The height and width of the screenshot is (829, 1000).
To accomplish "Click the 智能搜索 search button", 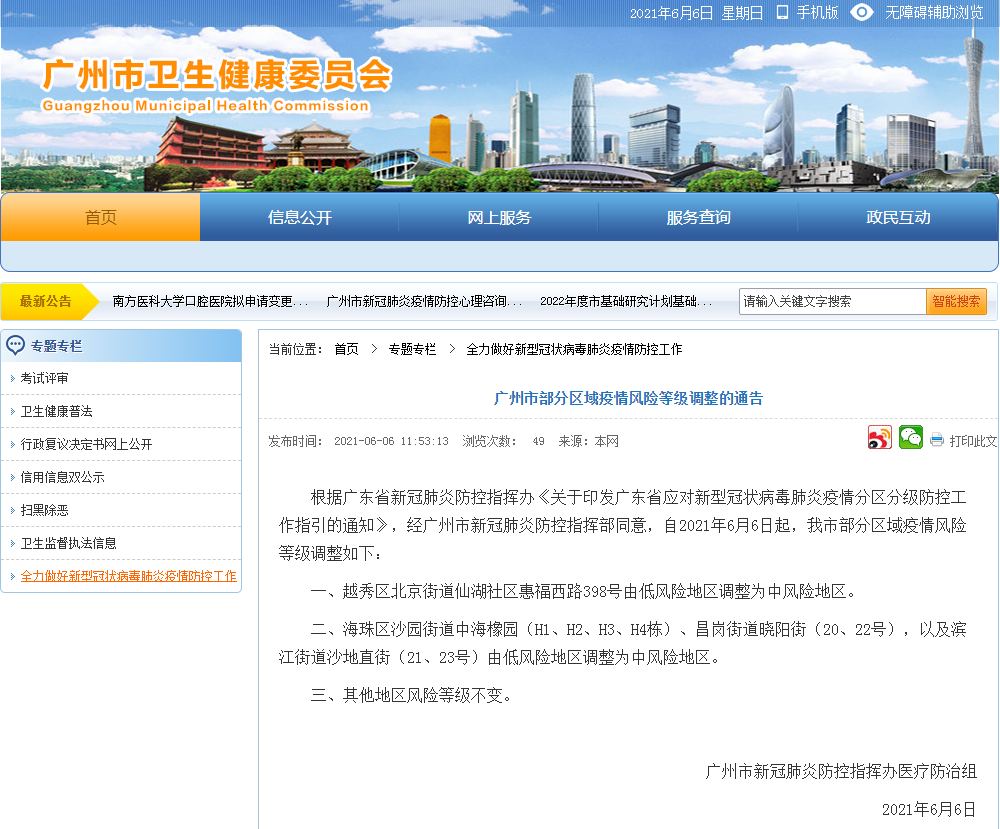I will (956, 300).
